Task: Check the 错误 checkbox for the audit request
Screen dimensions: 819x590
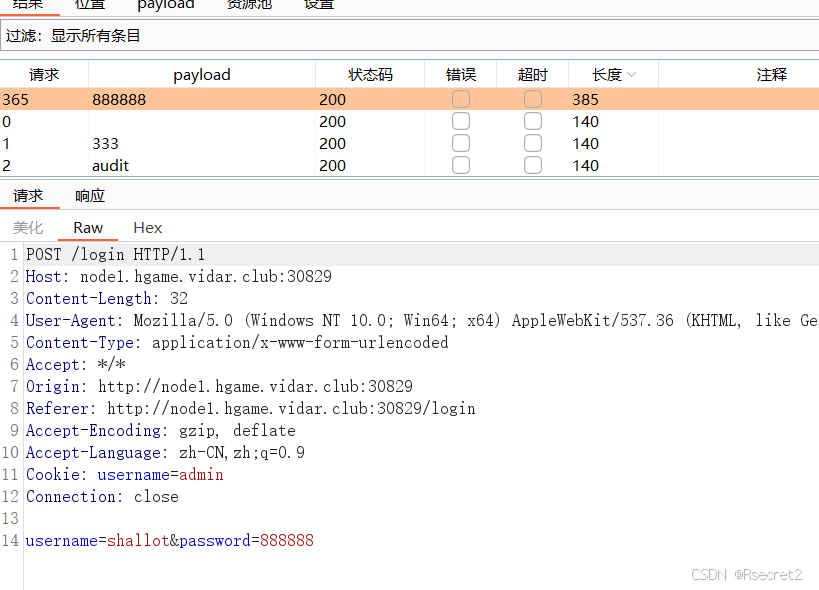Action: [460, 165]
